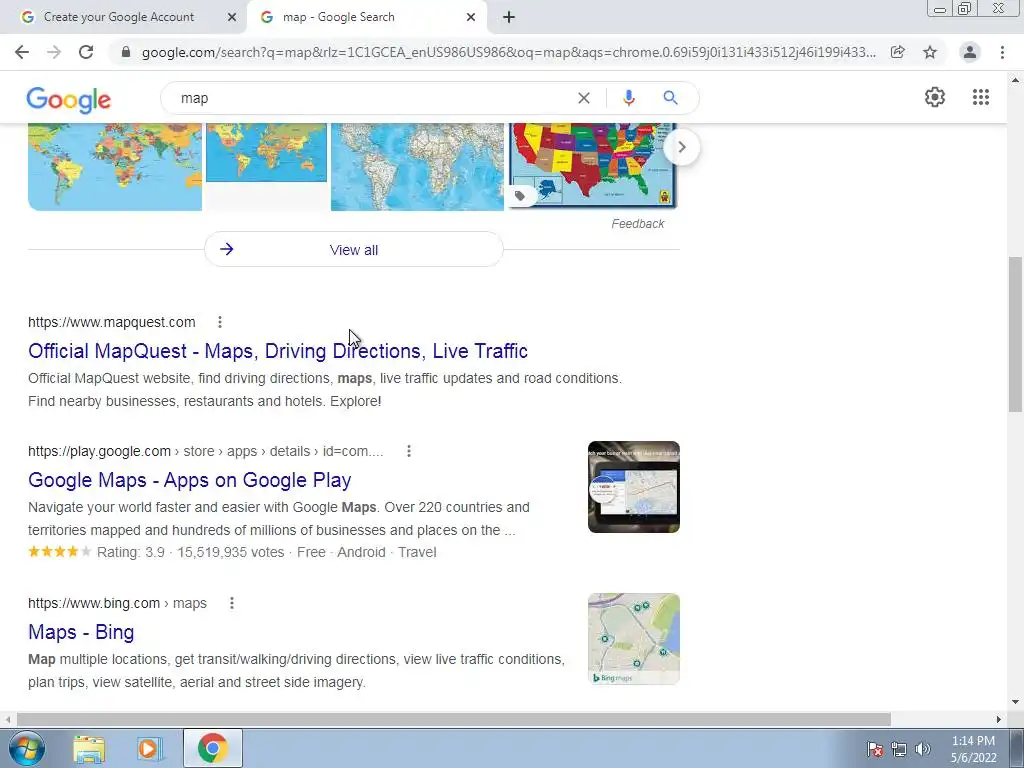The height and width of the screenshot is (768, 1024).
Task: Open the Chrome three-dot menu
Action: pos(1002,52)
